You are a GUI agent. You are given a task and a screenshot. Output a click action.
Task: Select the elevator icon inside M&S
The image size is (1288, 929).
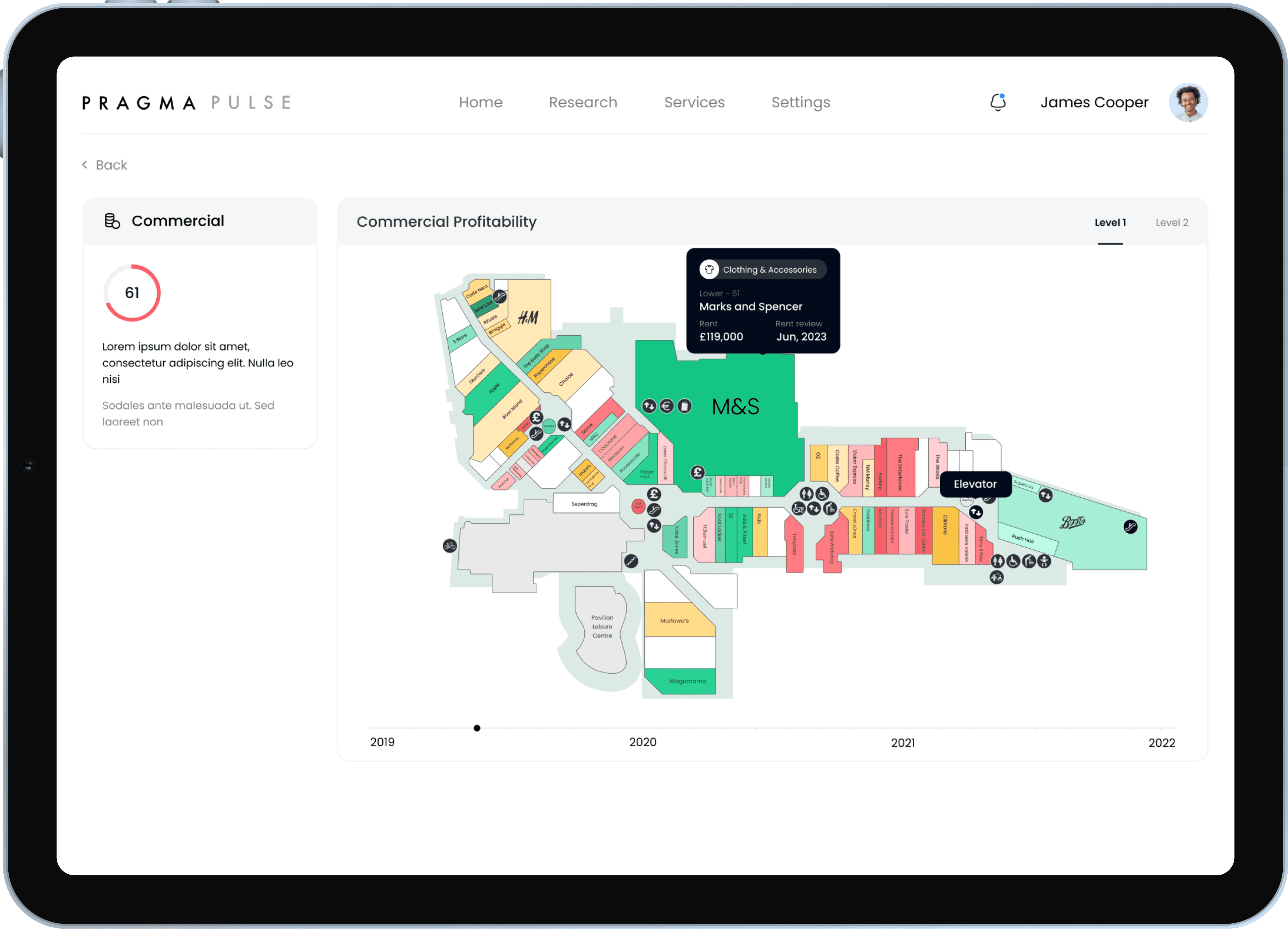tap(649, 405)
